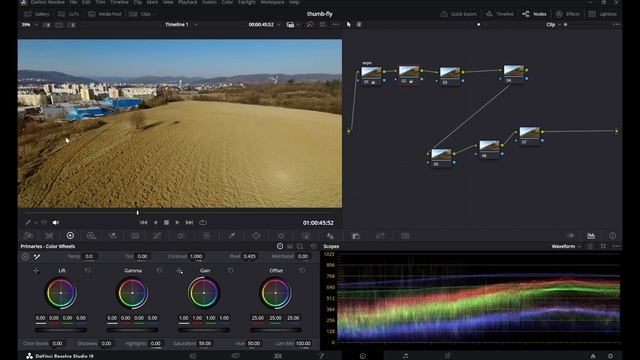Go to Home project manager icon
The image size is (640, 360).
pyautogui.click(x=593, y=356)
